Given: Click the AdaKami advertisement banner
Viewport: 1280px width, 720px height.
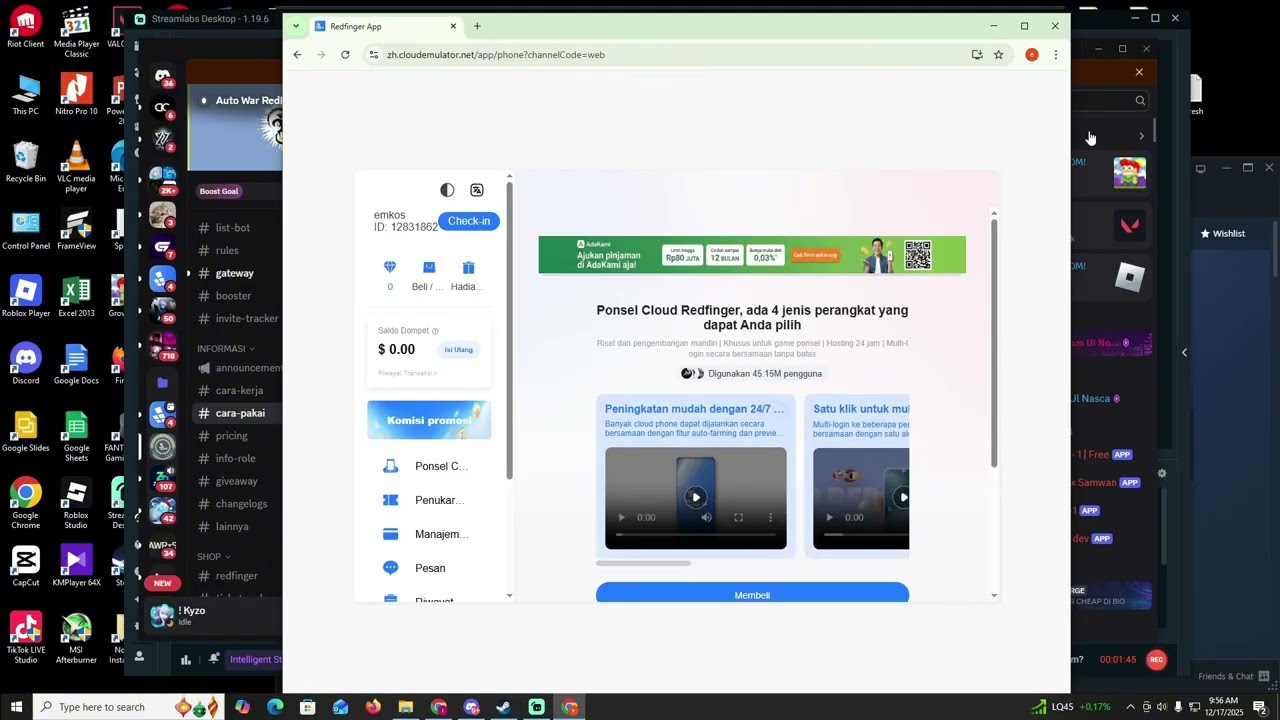Looking at the screenshot, I should coord(752,255).
